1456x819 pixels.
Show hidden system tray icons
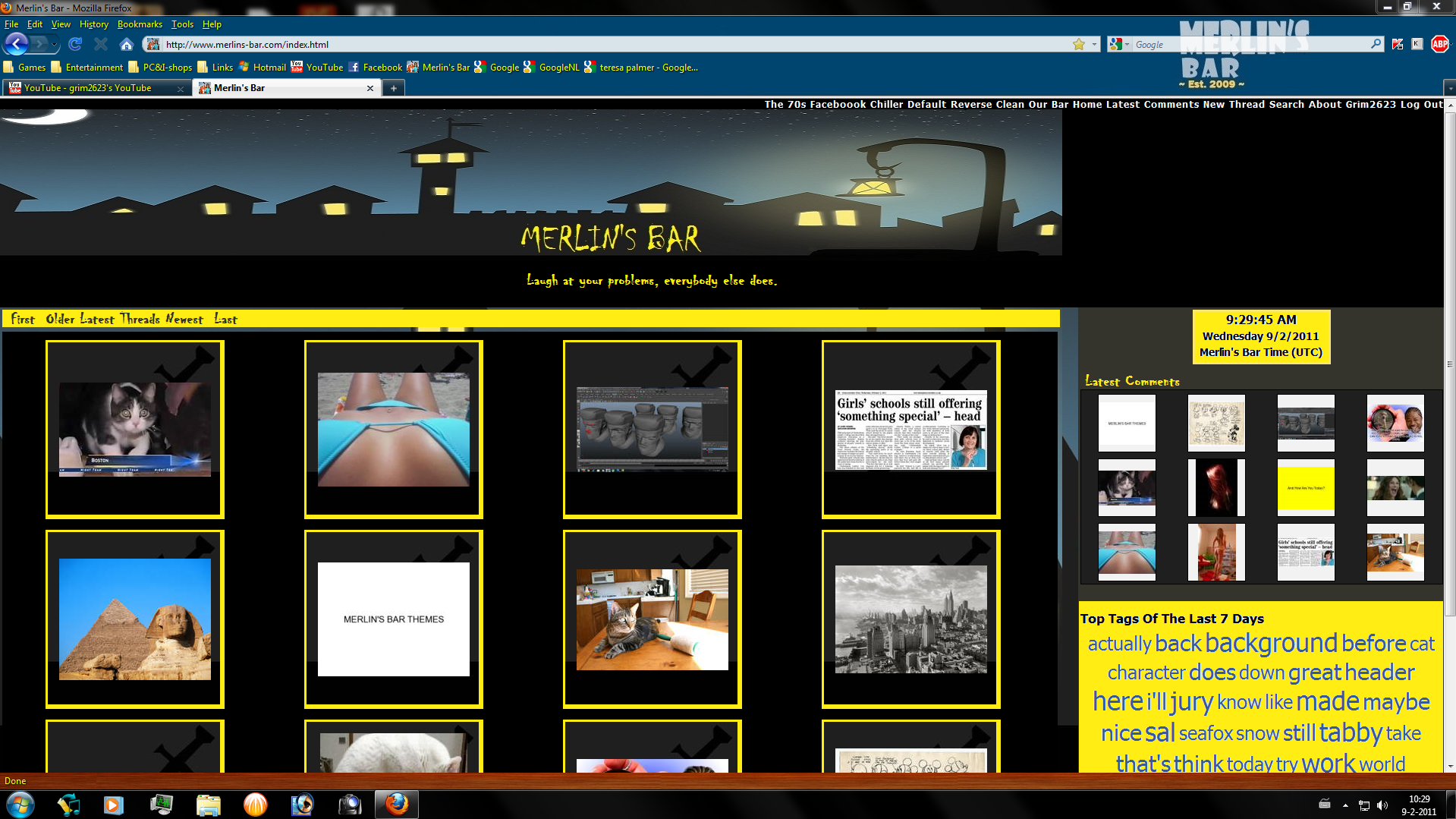click(x=1345, y=805)
